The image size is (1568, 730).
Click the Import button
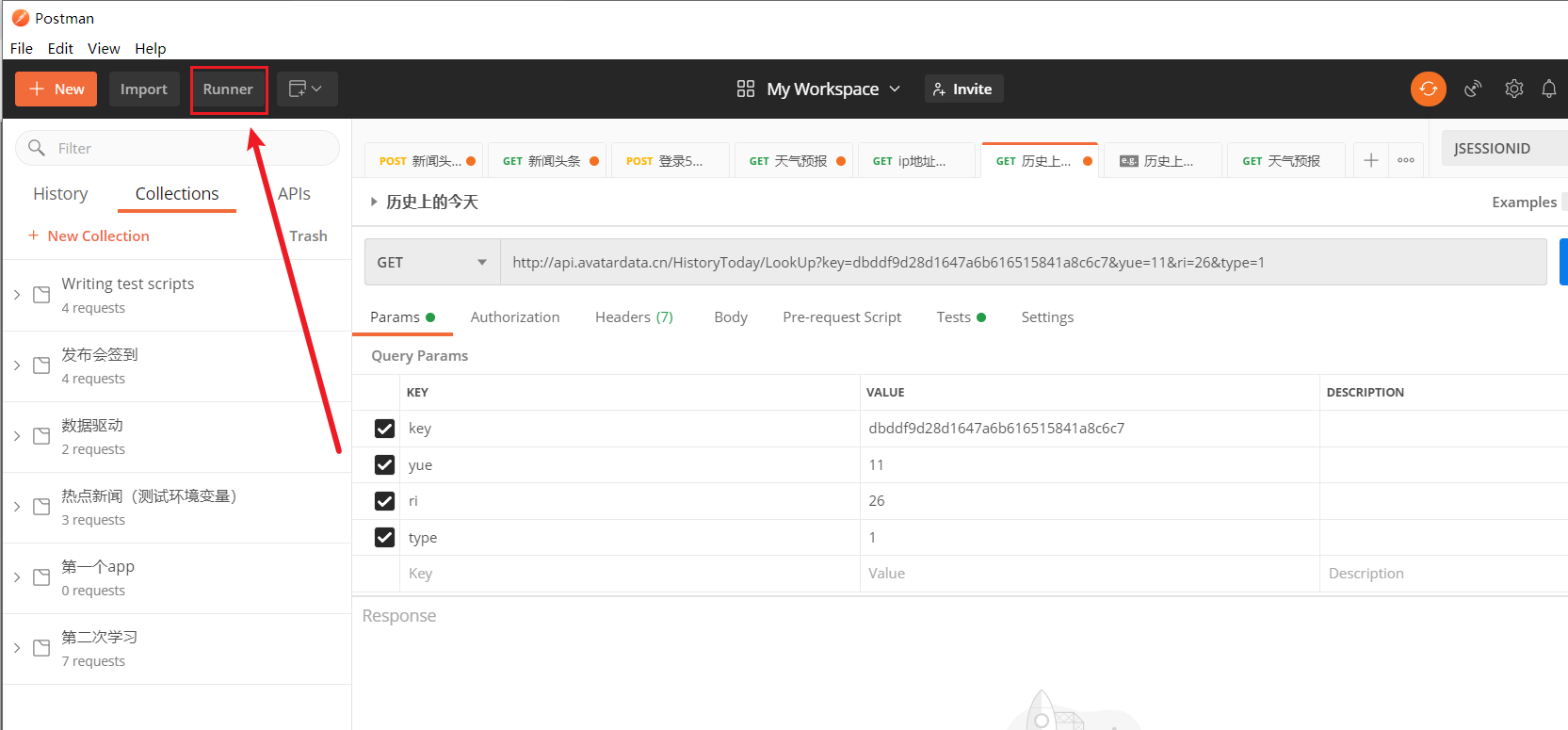tap(144, 89)
